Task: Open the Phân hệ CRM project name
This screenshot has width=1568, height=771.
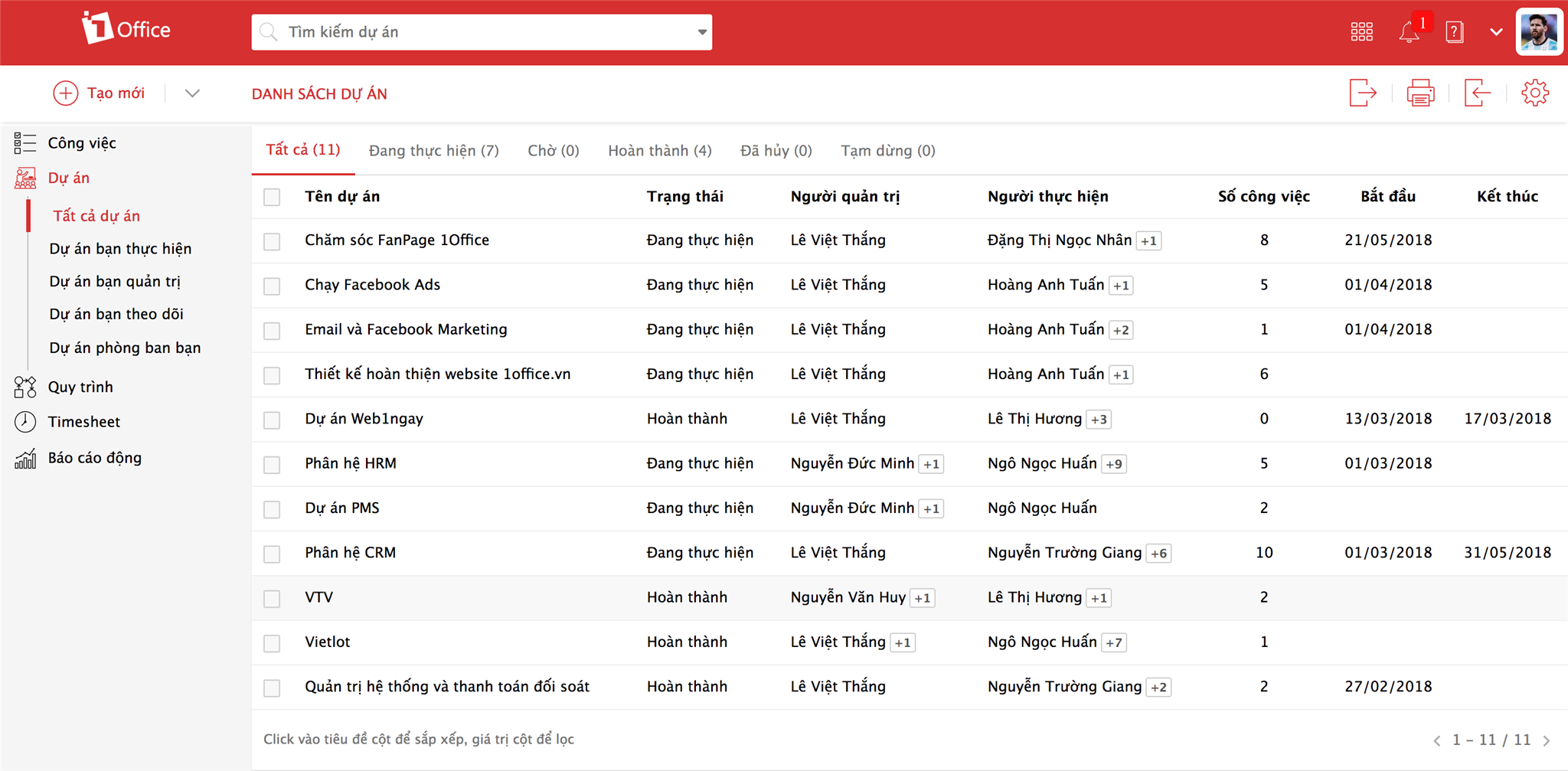Action: click(350, 553)
